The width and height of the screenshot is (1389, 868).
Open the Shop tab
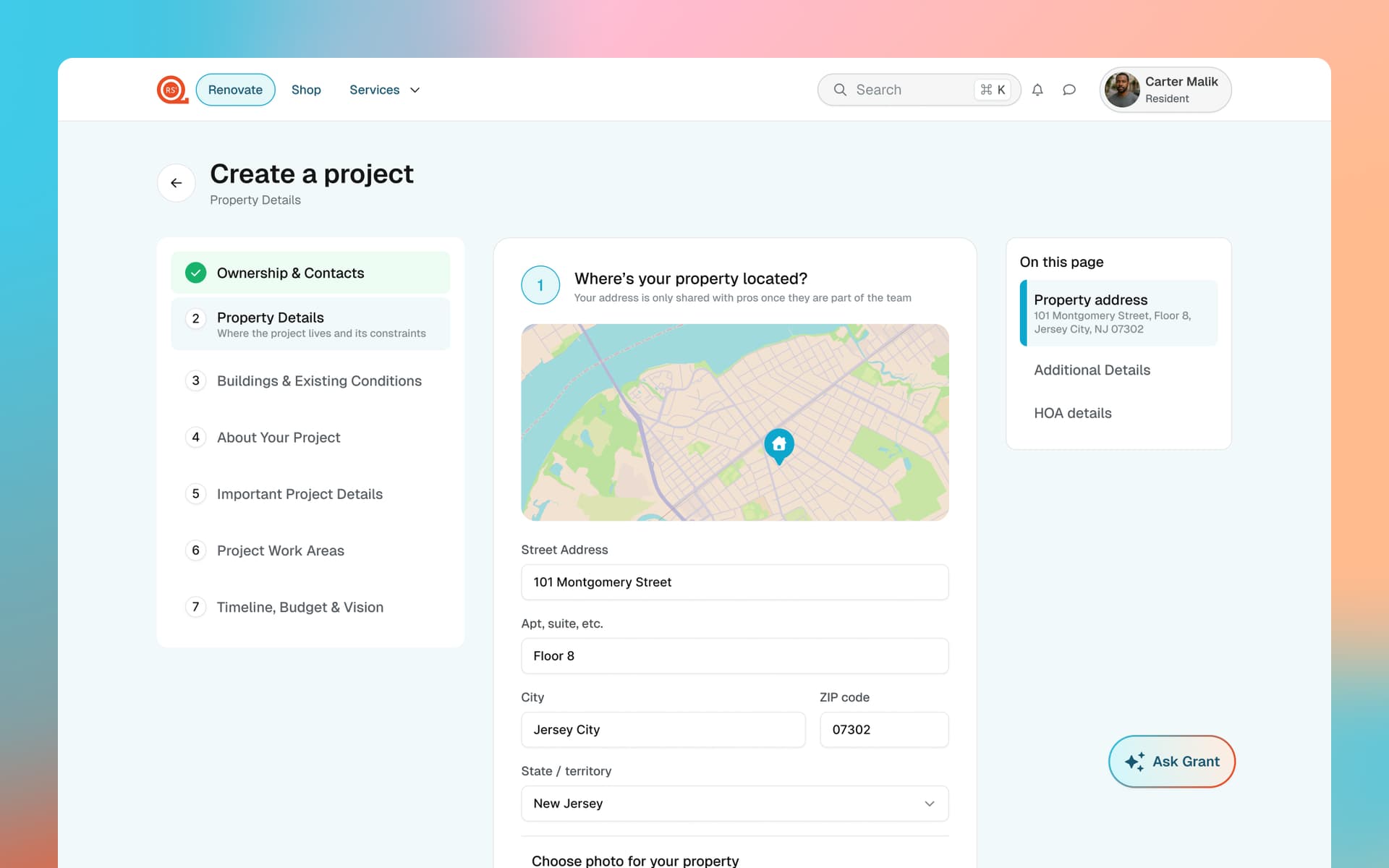point(306,90)
